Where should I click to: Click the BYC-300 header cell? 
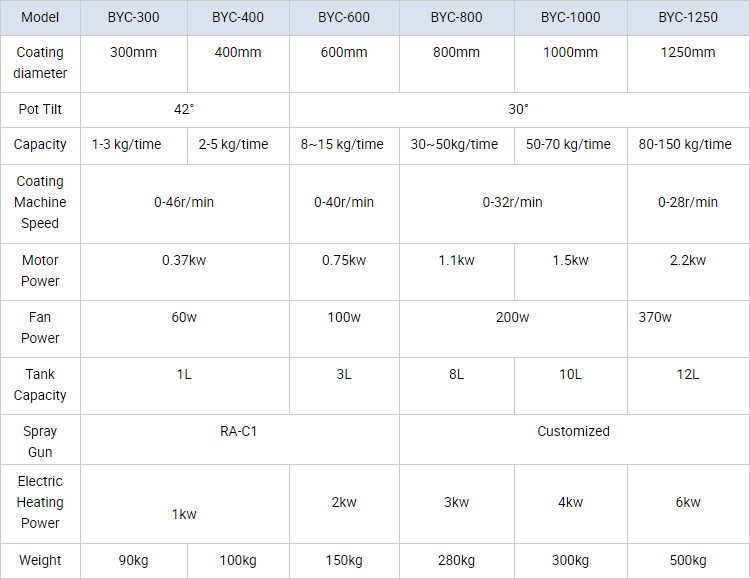[x=133, y=18]
